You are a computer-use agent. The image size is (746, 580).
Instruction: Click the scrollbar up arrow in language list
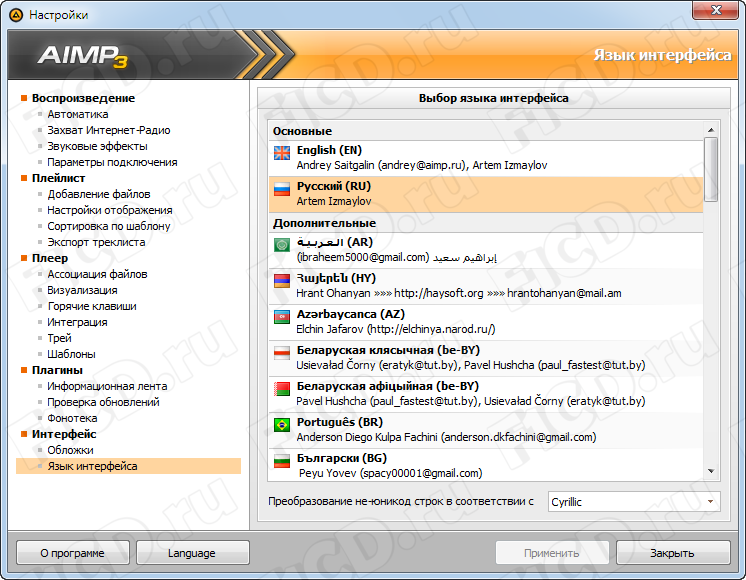pos(711,130)
